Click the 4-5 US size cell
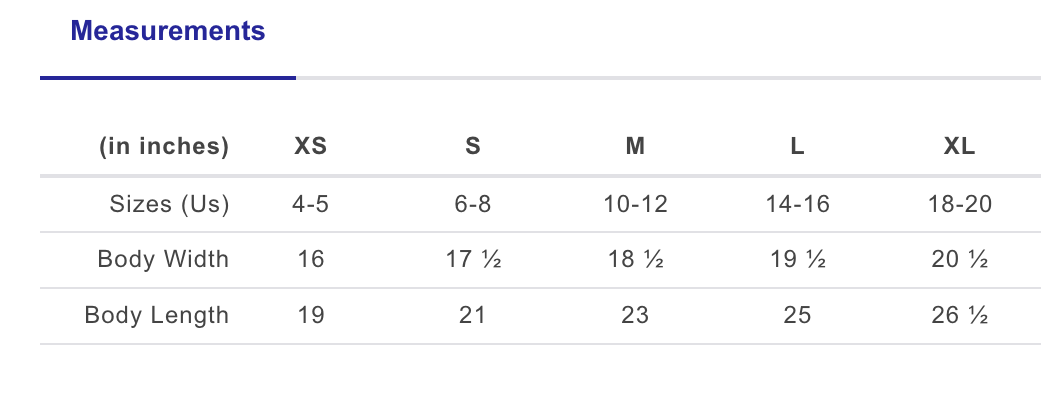The image size is (1064, 420). (310, 205)
